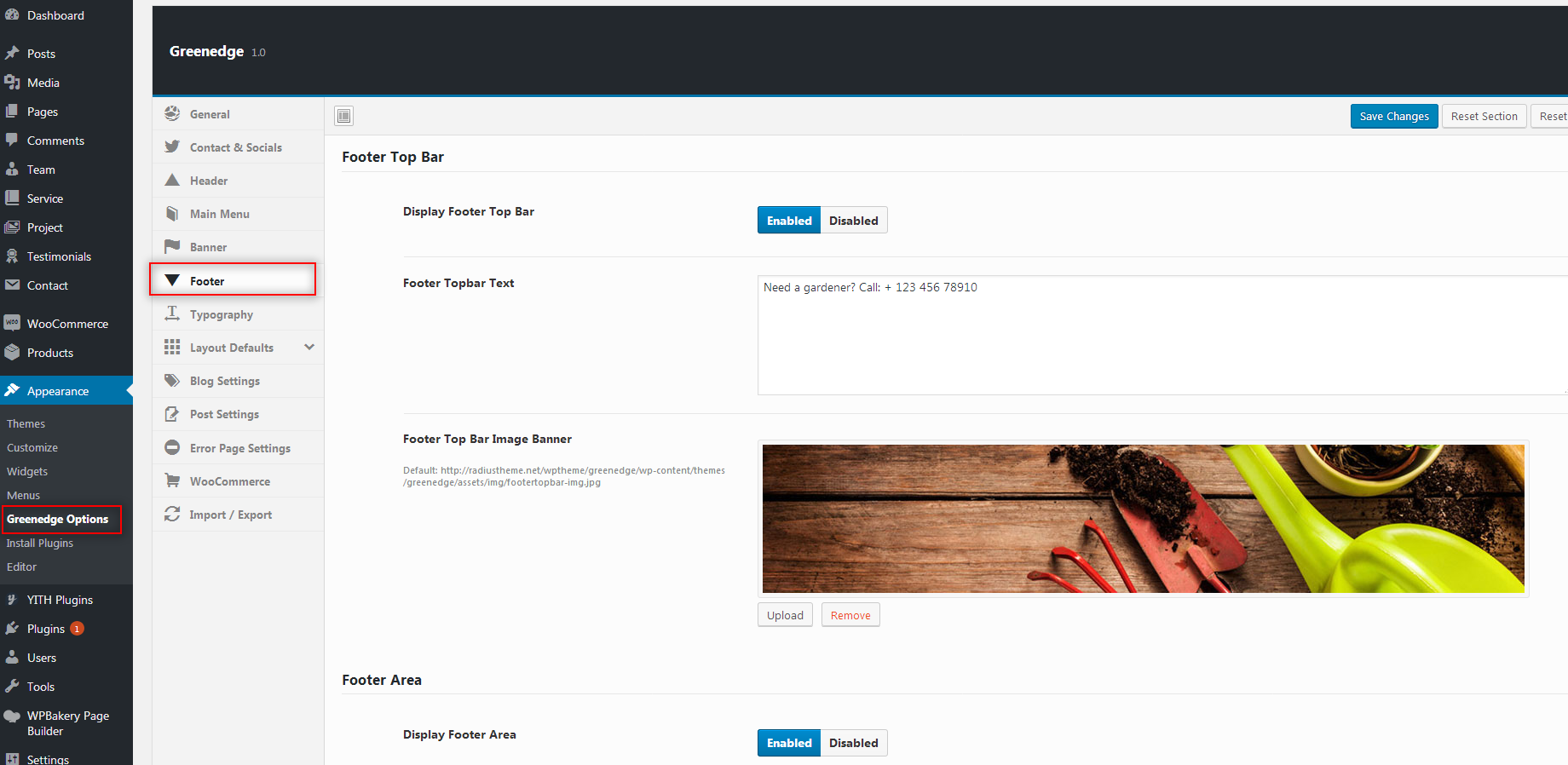Click the Appearance paintbrush icon

click(x=12, y=390)
